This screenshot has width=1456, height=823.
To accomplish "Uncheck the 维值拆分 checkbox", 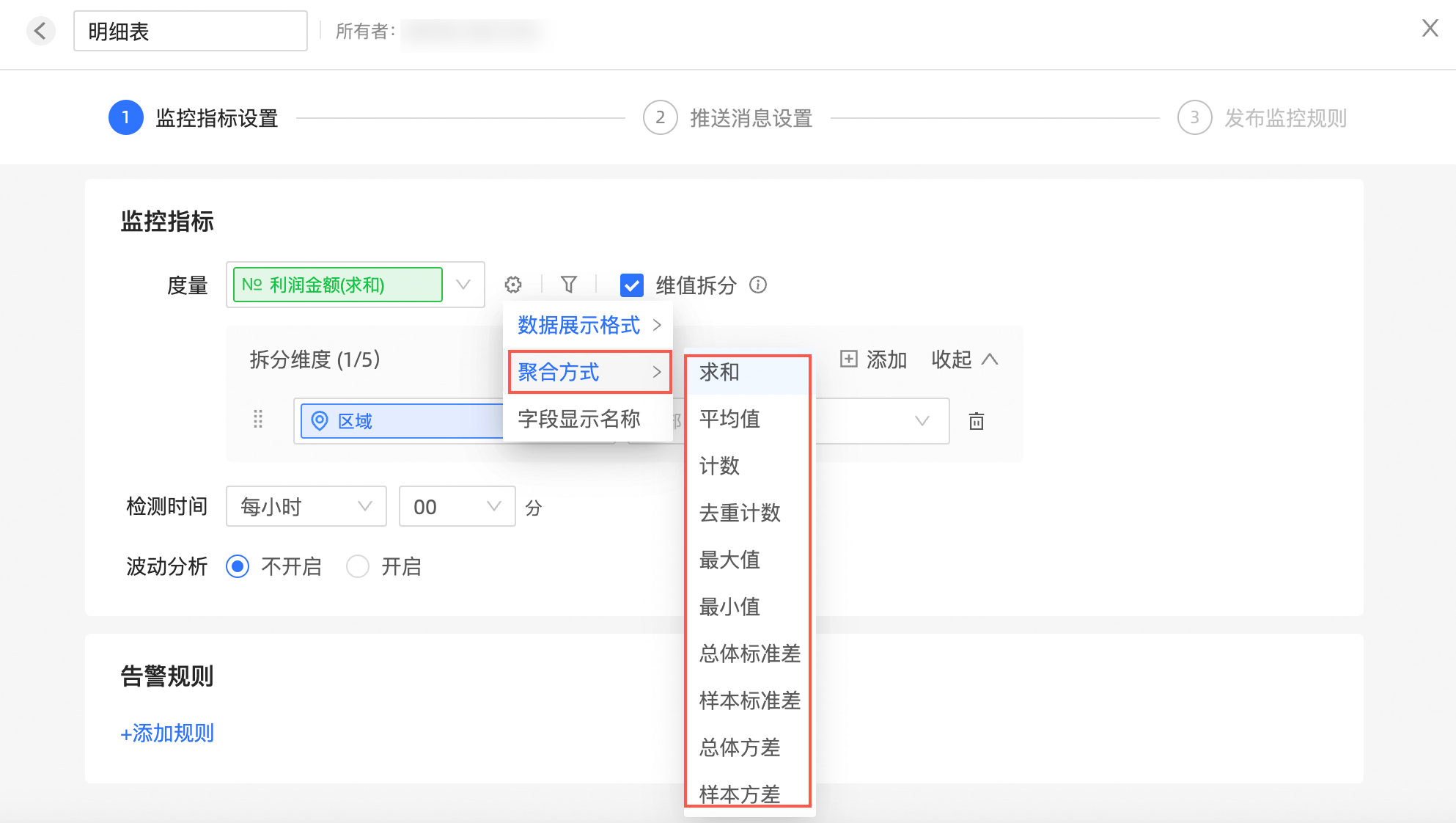I will point(632,285).
